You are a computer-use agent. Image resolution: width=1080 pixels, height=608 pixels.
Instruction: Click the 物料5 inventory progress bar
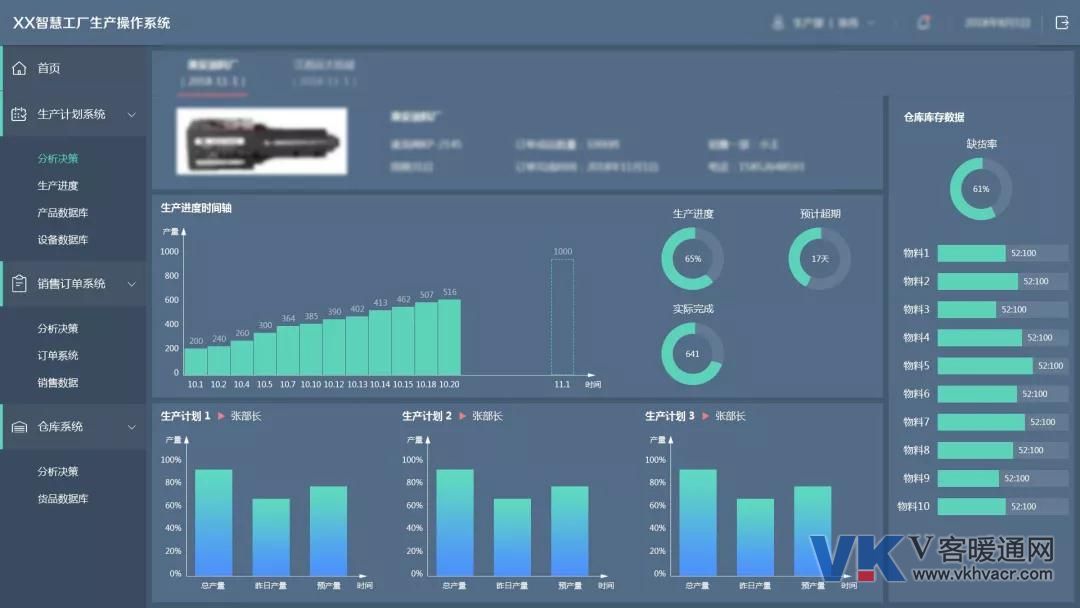[1003, 366]
